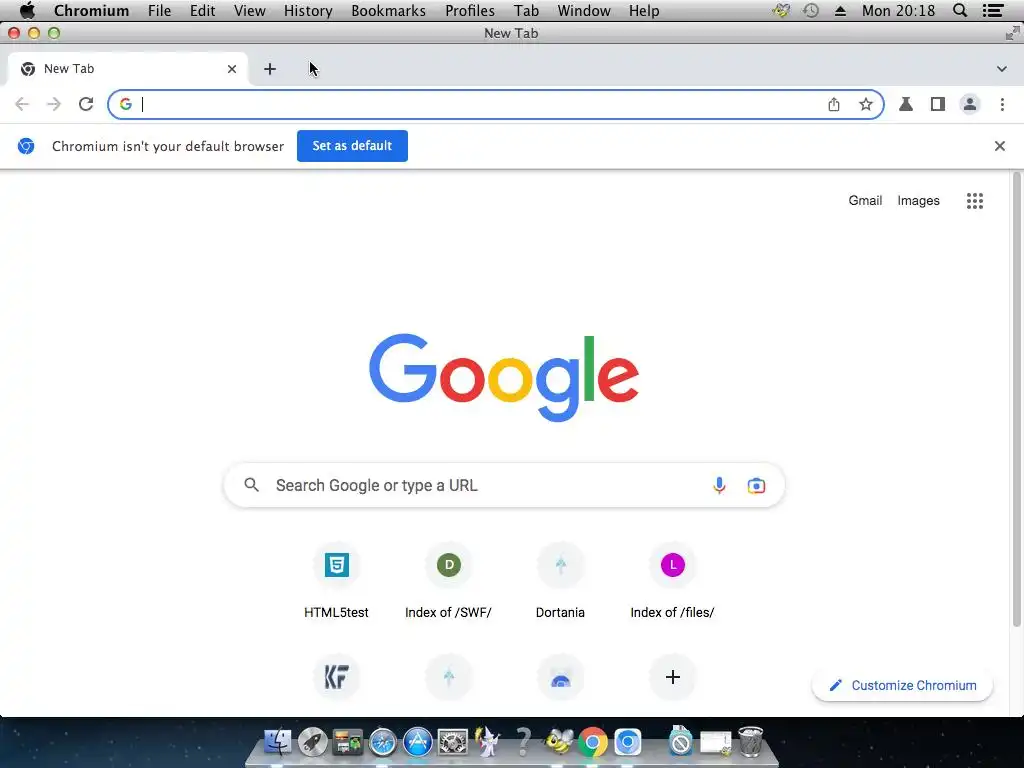
Task: Open the Gmail link
Action: pos(865,200)
